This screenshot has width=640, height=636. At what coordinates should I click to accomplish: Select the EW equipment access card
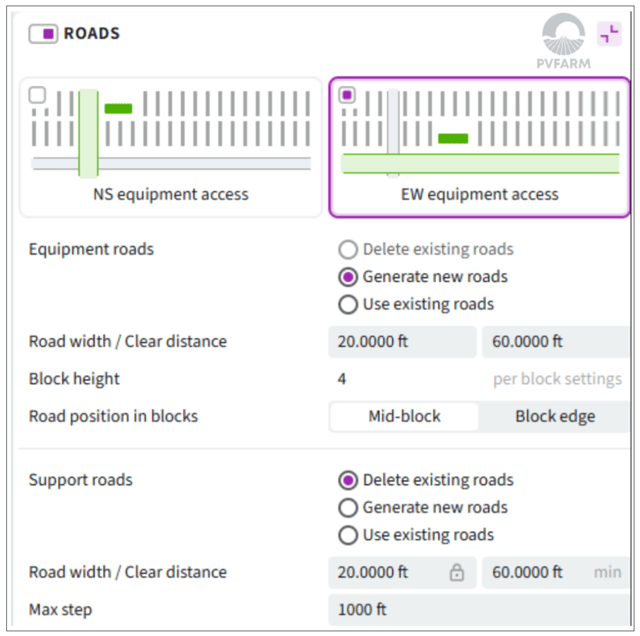tap(480, 147)
